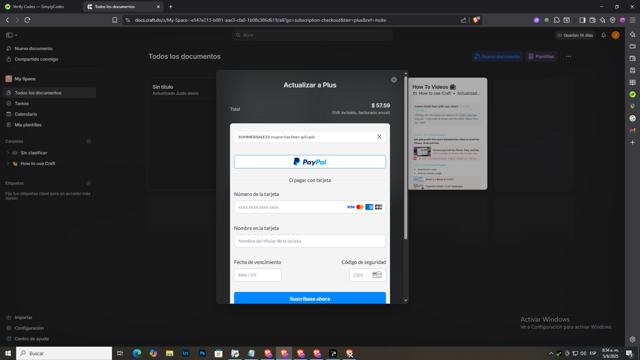The height and width of the screenshot is (360, 640).
Task: Click the checkout dialog vertical scrollbar
Action: (x=405, y=157)
